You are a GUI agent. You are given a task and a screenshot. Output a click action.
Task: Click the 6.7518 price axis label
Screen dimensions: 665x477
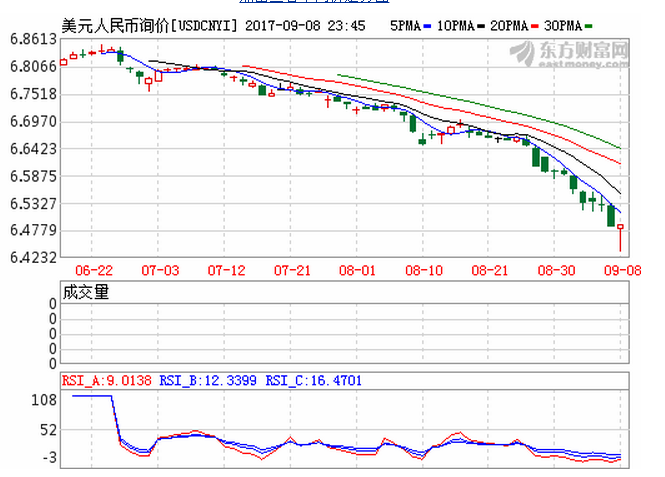coord(34,94)
